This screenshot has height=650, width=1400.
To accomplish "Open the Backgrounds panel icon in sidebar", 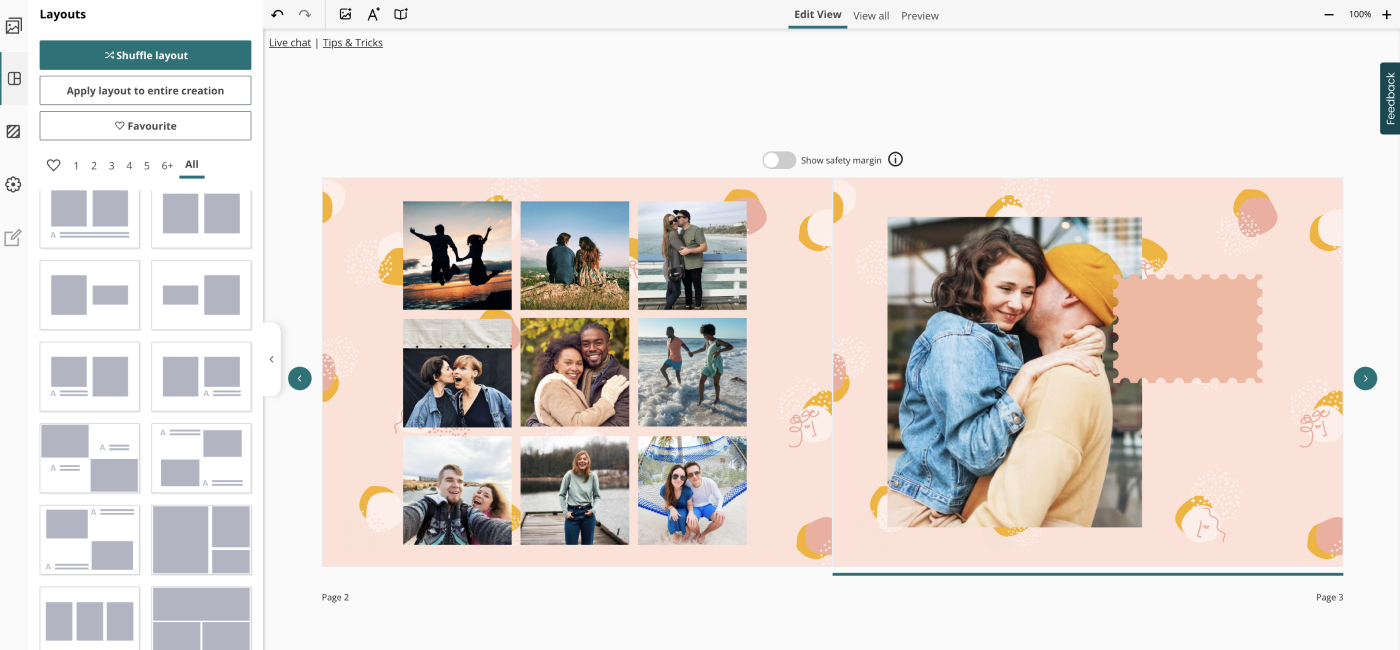I will pyautogui.click(x=14, y=132).
